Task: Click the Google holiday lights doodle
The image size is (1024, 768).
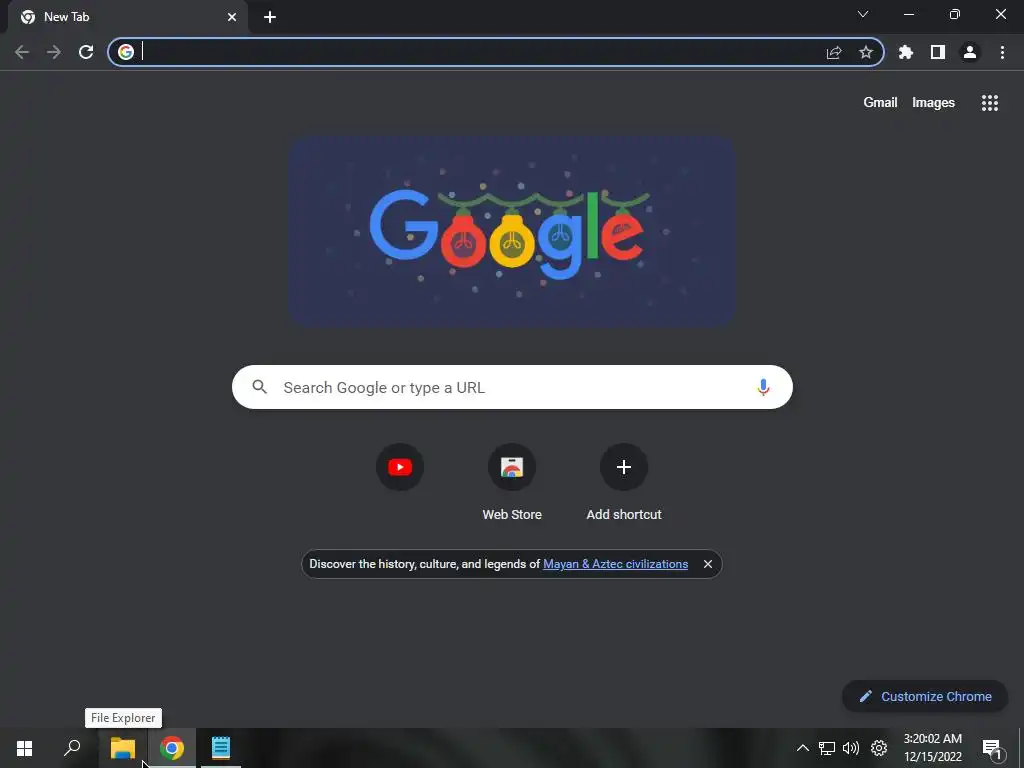Action: click(x=513, y=231)
